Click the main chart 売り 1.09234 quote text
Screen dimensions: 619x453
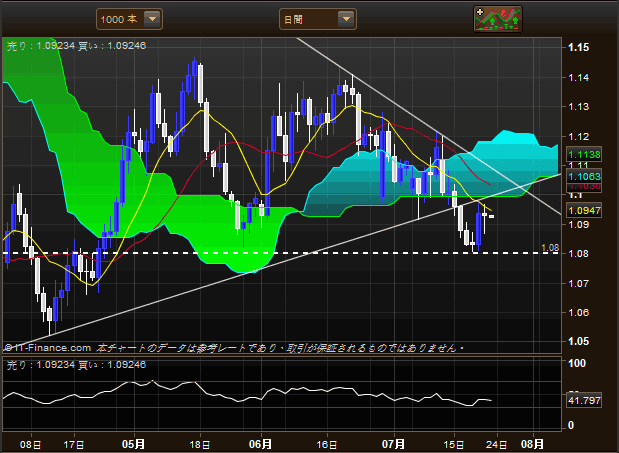coord(41,46)
